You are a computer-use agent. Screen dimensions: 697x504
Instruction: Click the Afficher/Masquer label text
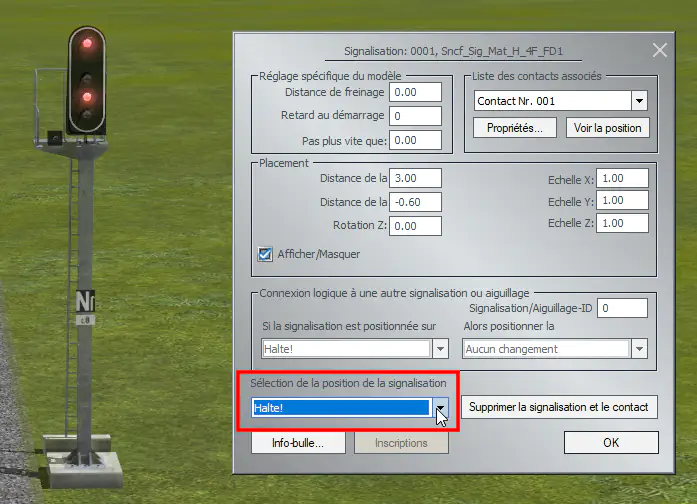(x=319, y=254)
